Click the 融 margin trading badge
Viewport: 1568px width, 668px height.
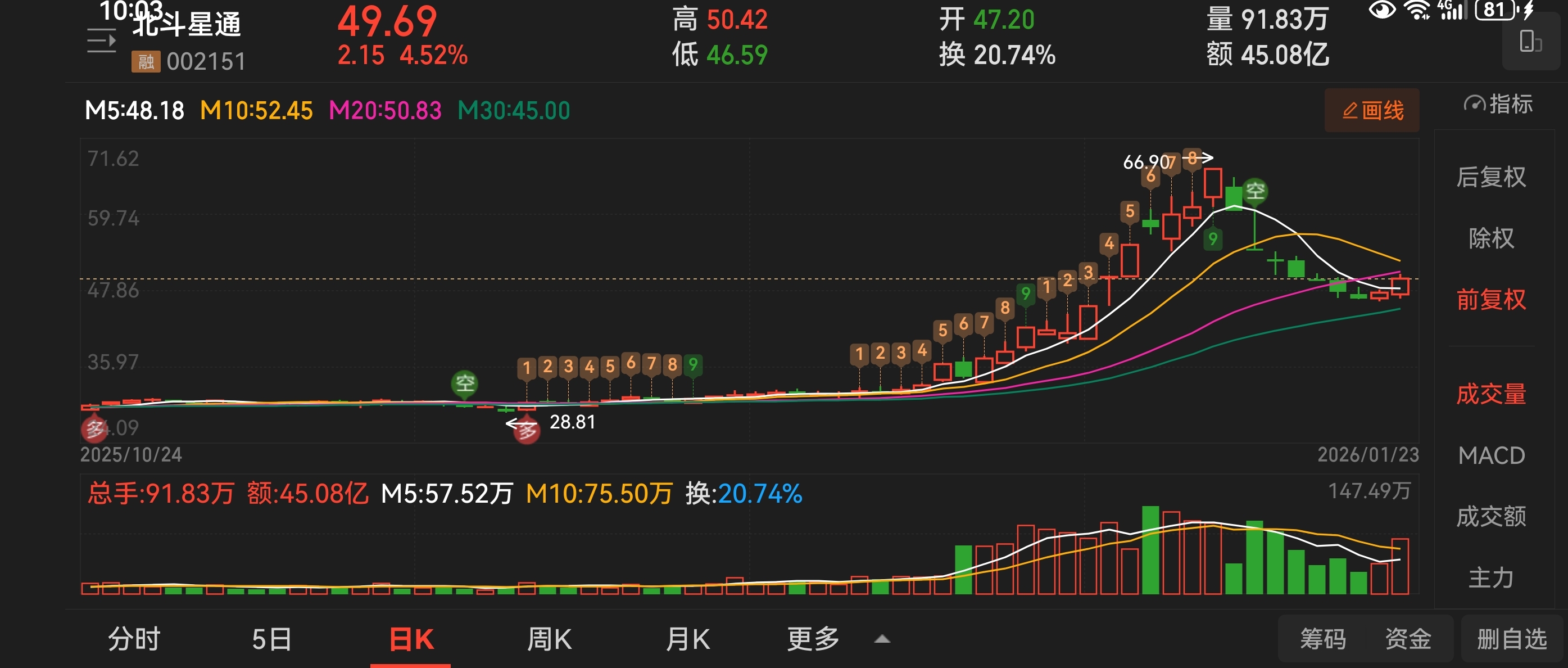[x=146, y=61]
